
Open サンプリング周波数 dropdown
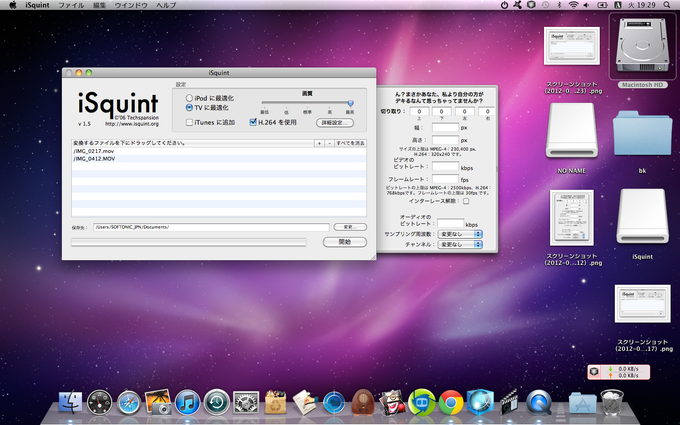point(460,234)
